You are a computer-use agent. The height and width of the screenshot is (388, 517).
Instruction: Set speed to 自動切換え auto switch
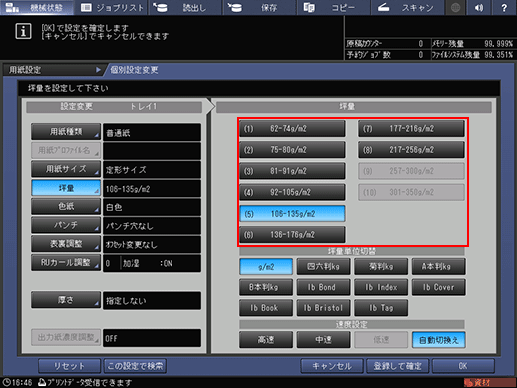[438, 340]
